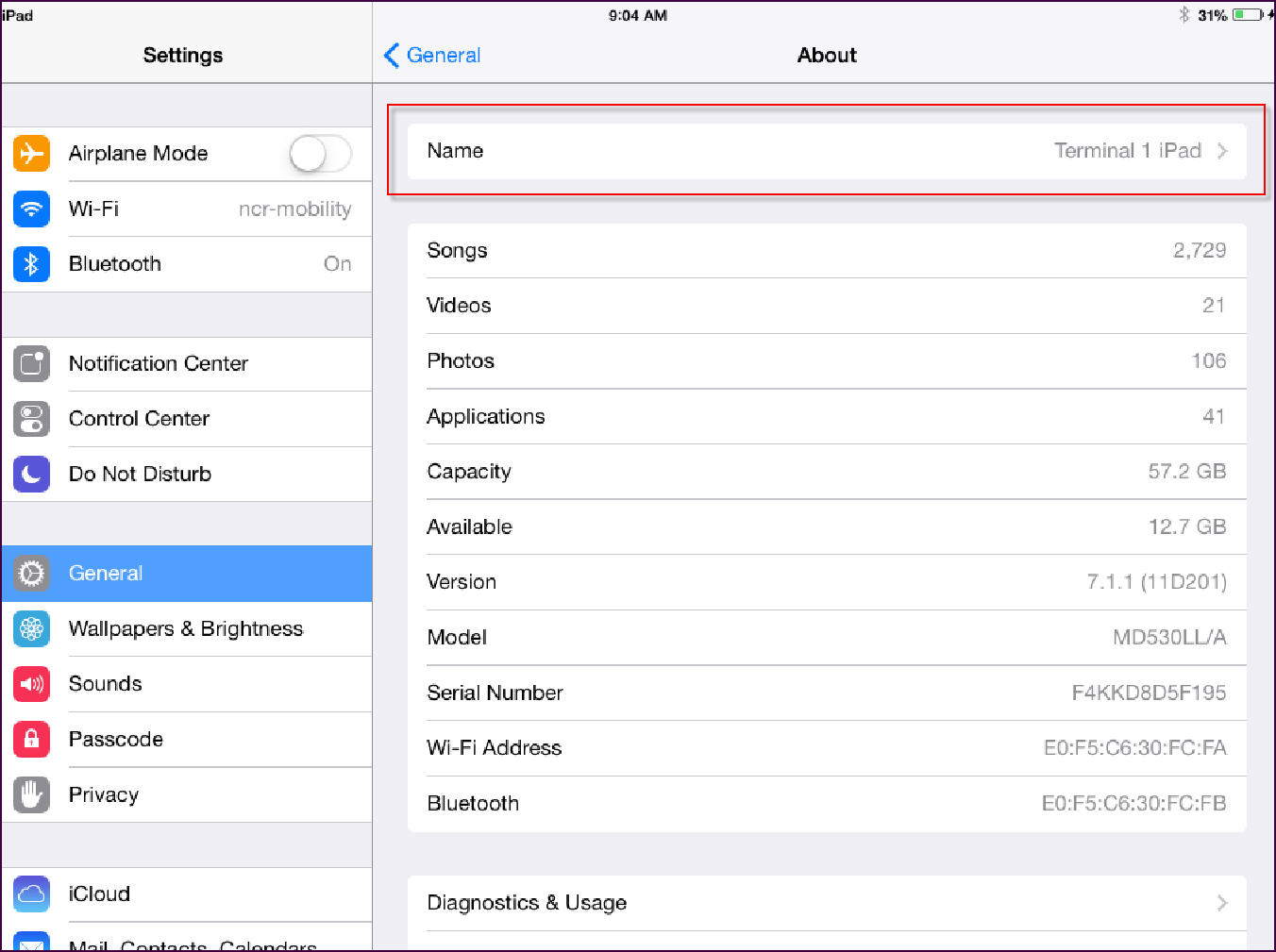Tap the Notification Center icon

(31, 363)
